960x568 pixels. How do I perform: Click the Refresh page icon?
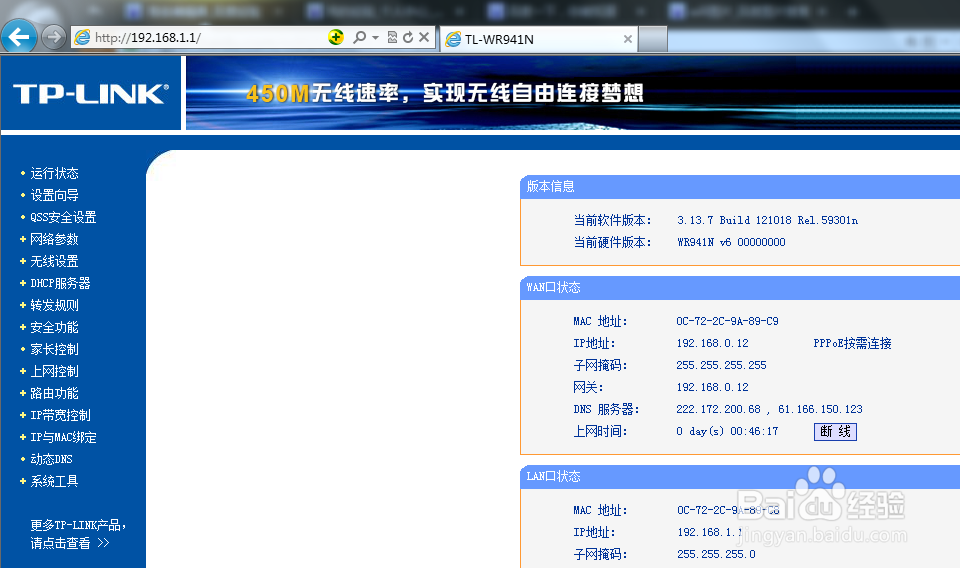[x=408, y=37]
